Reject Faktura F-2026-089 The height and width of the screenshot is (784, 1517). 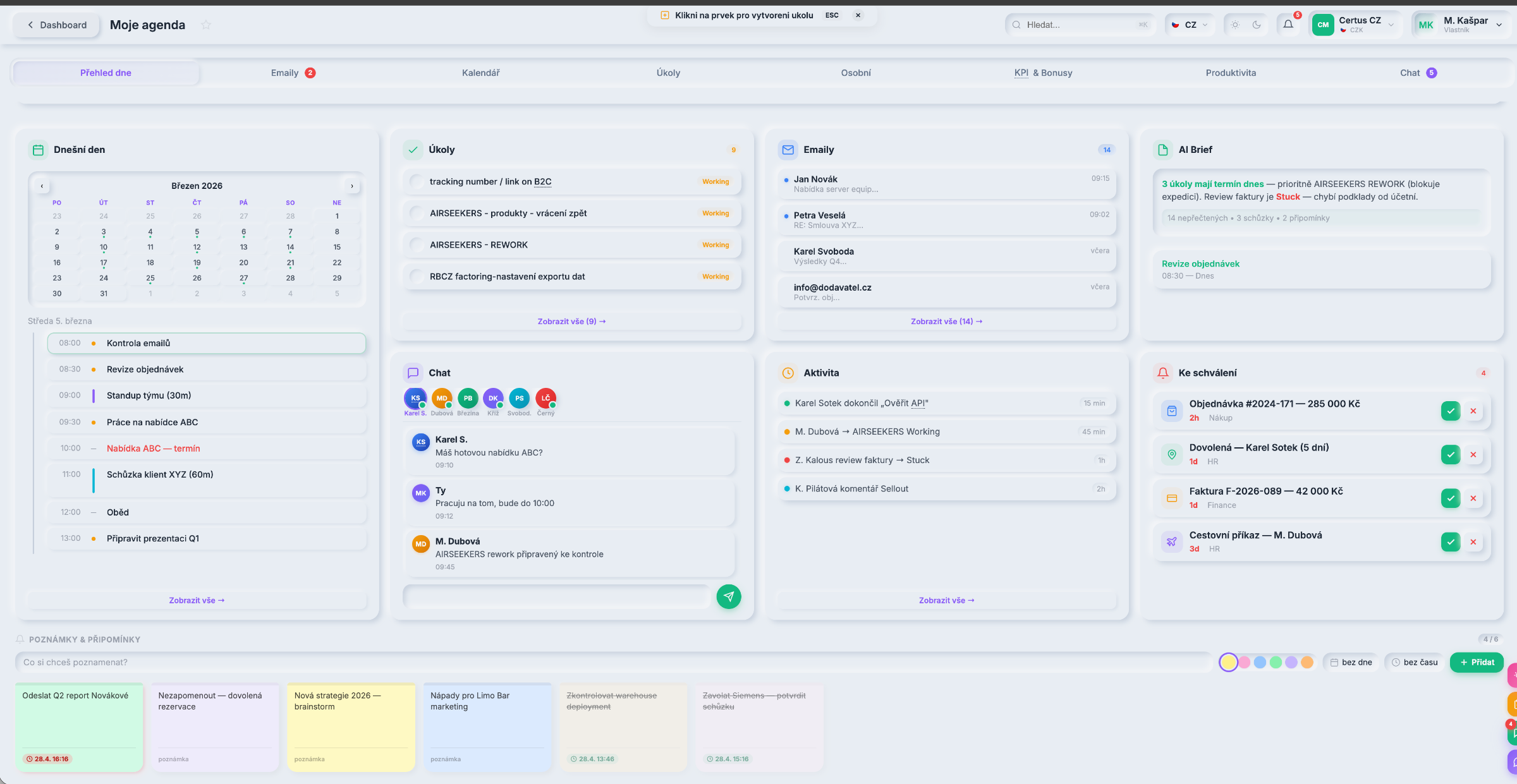pyautogui.click(x=1473, y=498)
